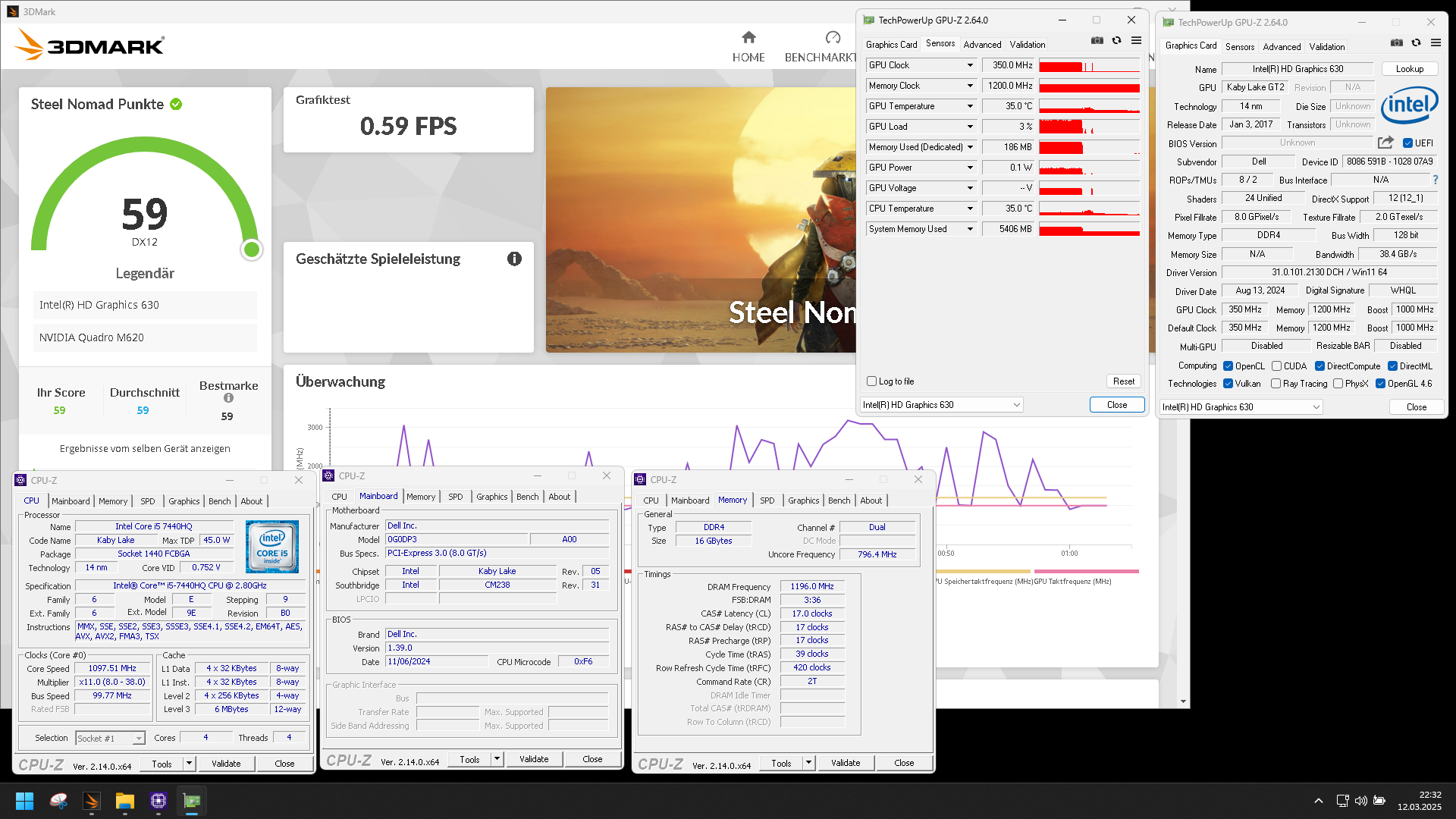Viewport: 1456px width, 819px height.
Task: Click the 3DMark Home icon
Action: (748, 37)
